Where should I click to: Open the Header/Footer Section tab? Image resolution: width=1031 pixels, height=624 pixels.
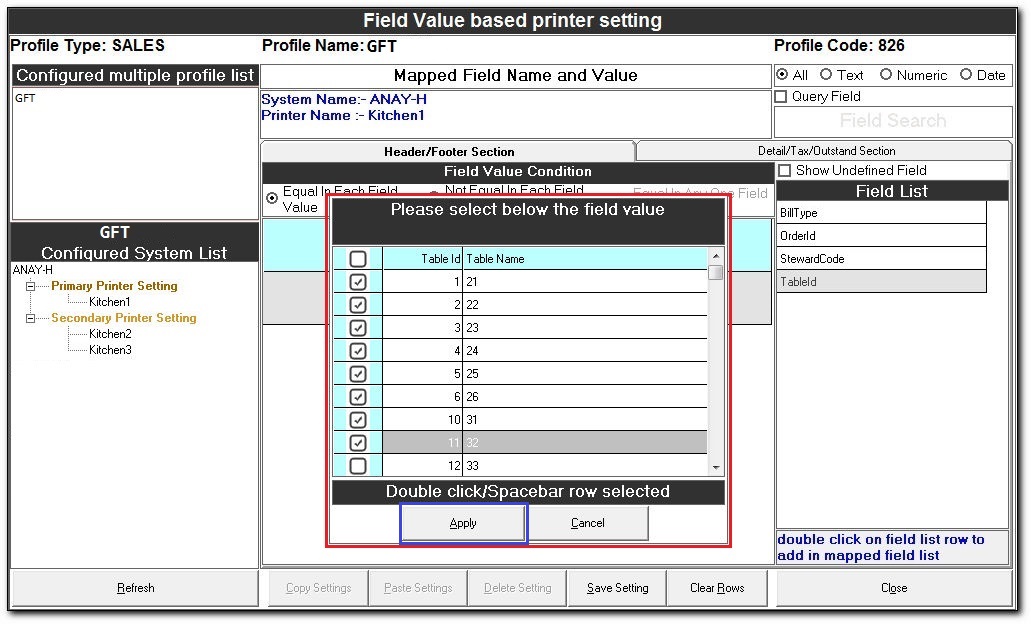[x=449, y=152]
